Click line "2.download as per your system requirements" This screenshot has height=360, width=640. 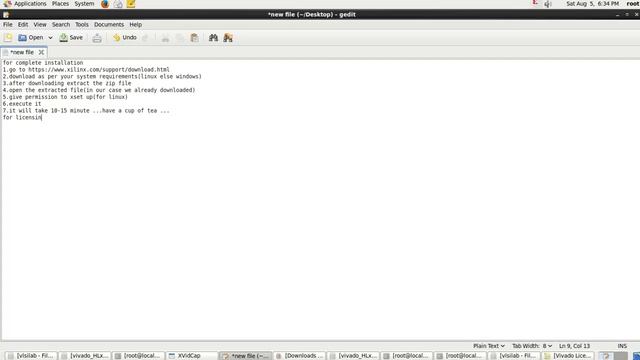tap(102, 76)
